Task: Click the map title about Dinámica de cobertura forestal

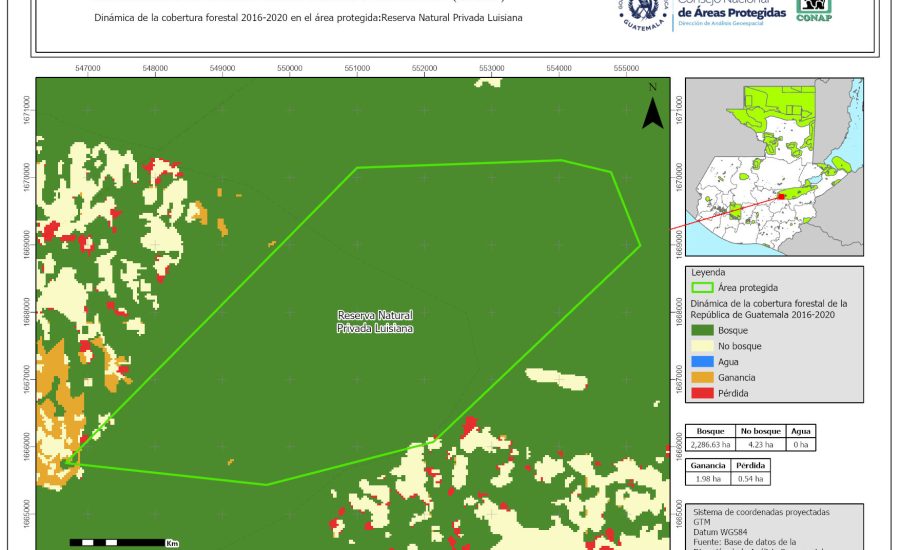Action: coord(308,18)
